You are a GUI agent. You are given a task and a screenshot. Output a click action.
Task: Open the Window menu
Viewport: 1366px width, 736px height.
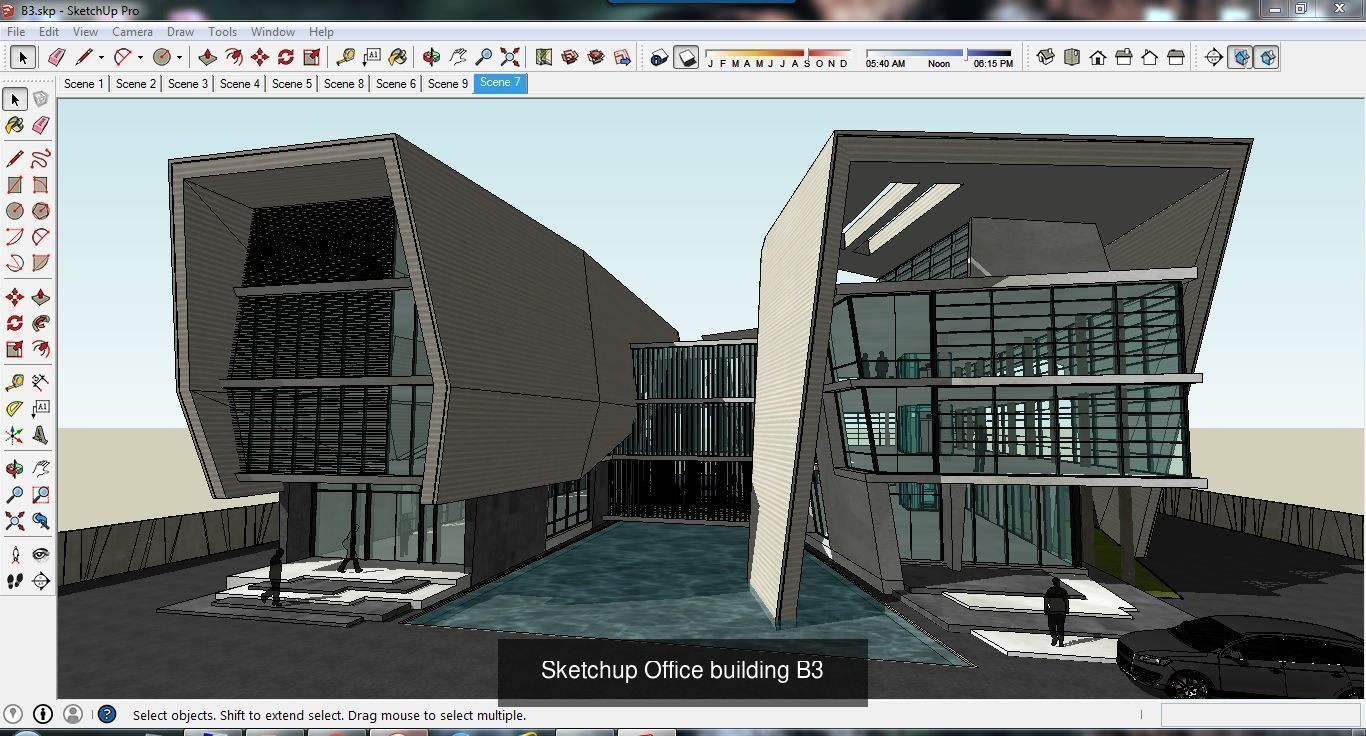coord(272,32)
